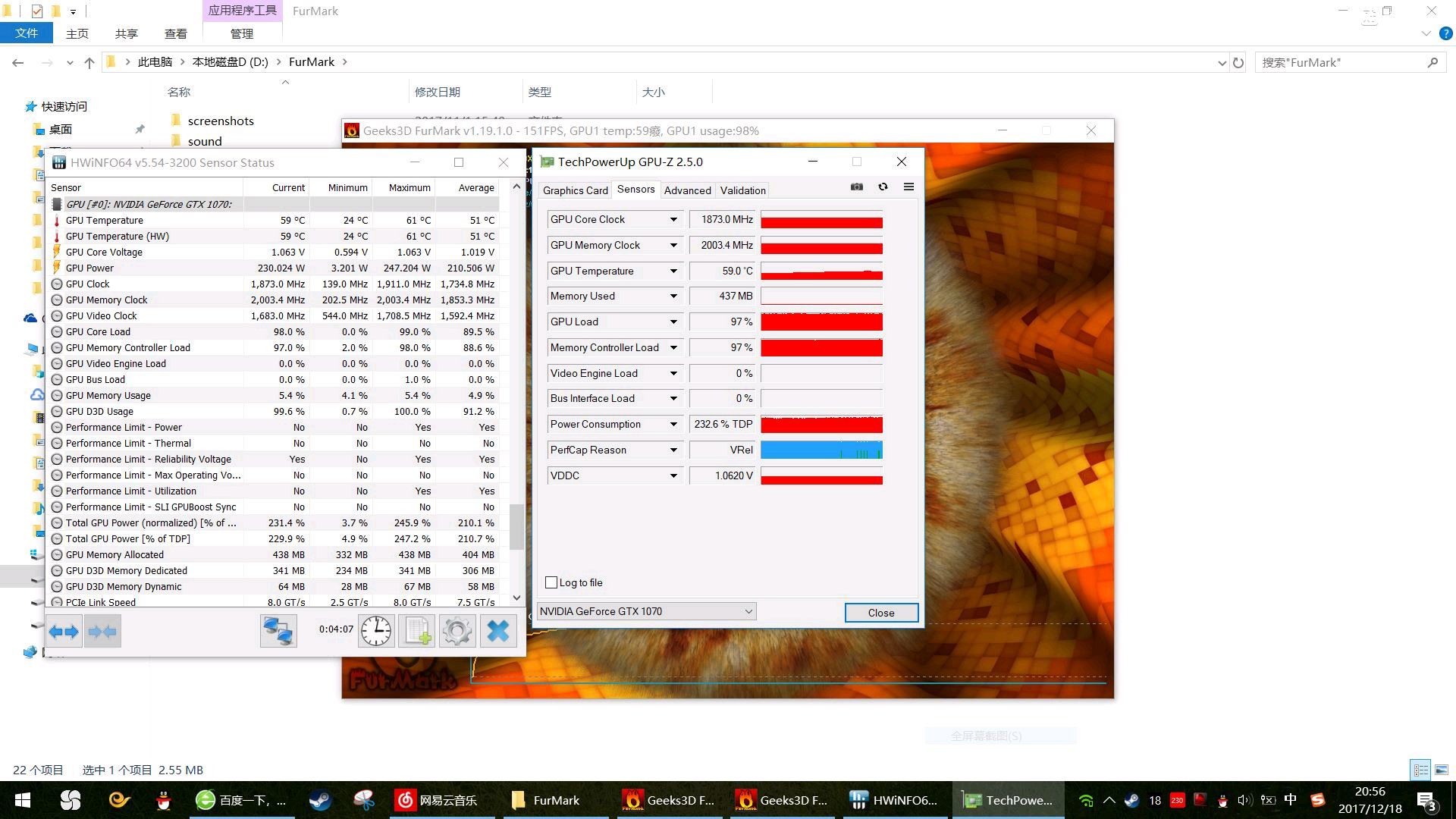
Task: Open the 查看 ribbon tab
Action: click(176, 33)
